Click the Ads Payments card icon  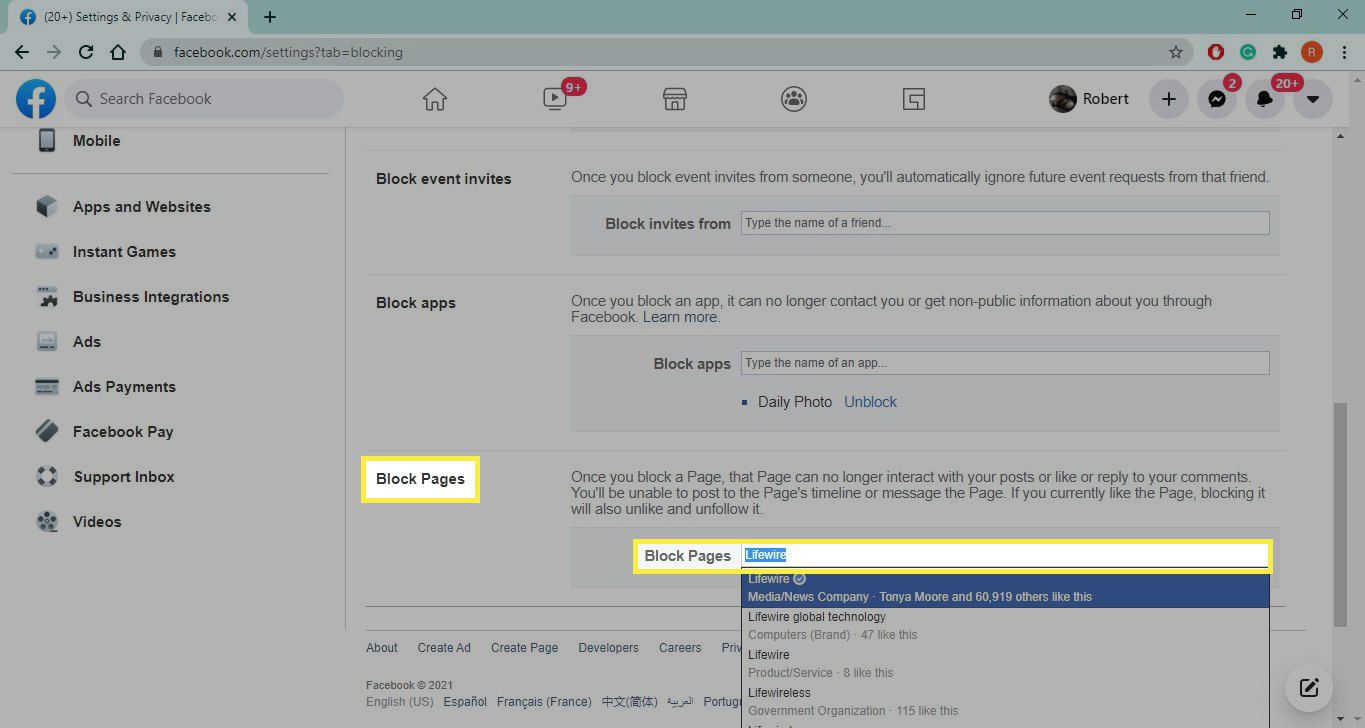click(47, 387)
